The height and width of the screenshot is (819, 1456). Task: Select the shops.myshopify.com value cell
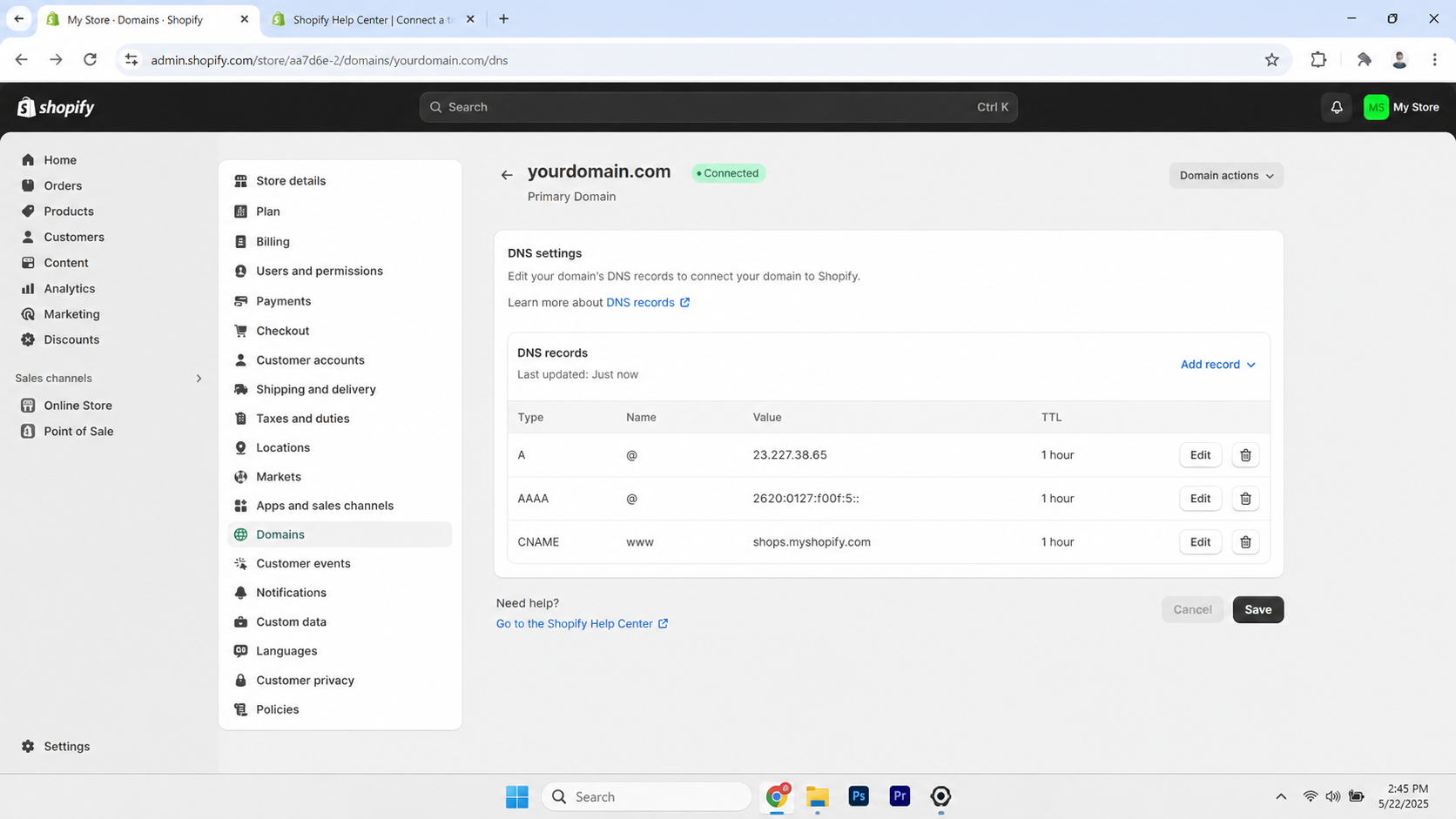(x=812, y=542)
